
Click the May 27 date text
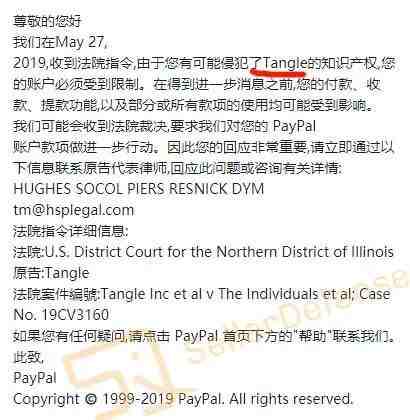81,42
